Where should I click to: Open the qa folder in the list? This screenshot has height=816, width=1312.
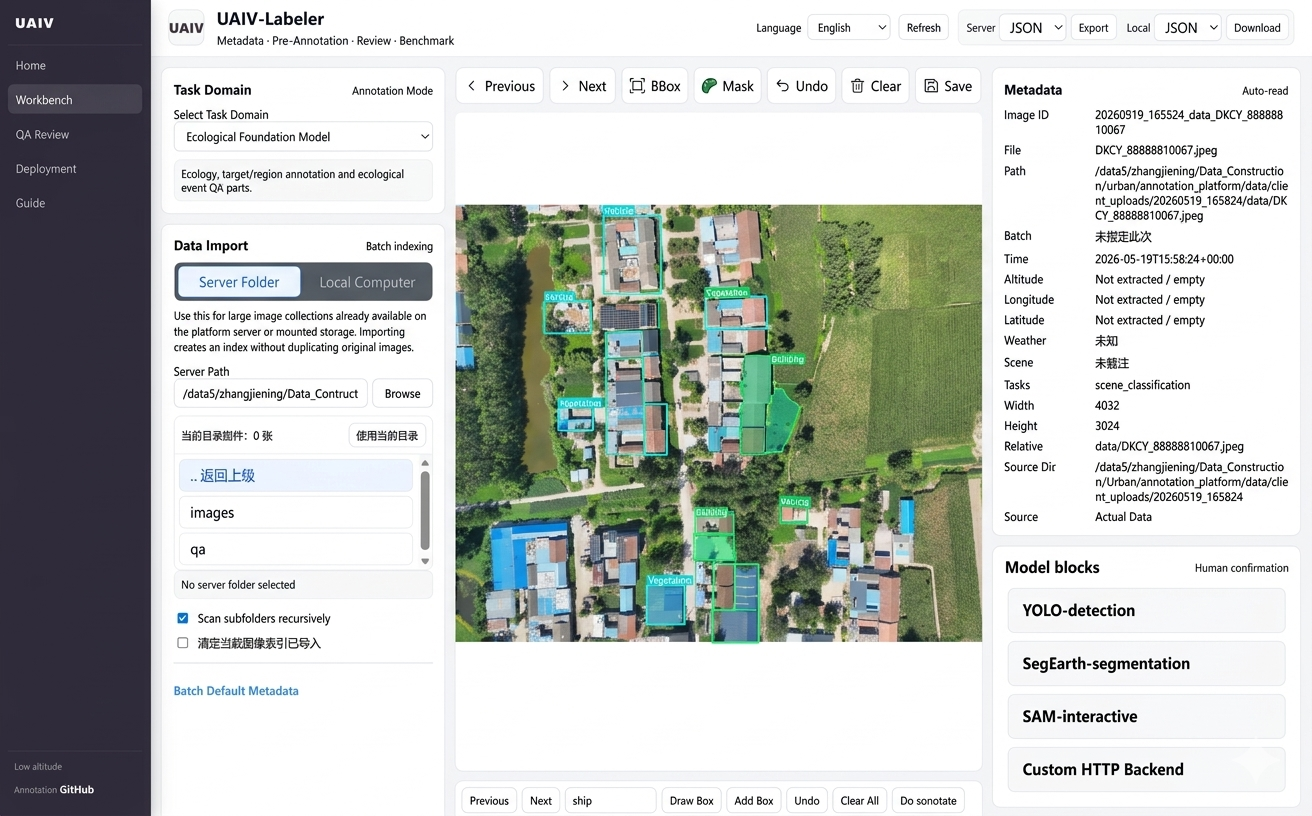(296, 549)
